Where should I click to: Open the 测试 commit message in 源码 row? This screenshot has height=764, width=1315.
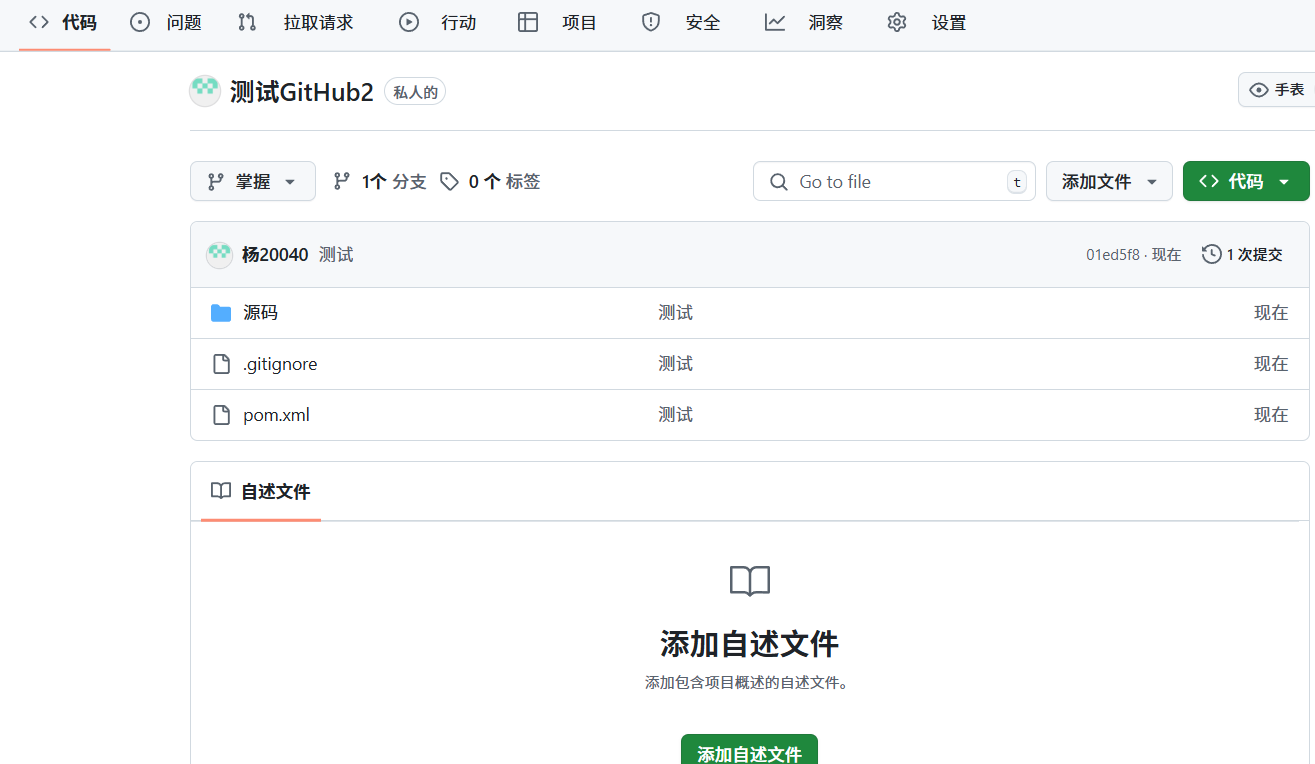[675, 313]
